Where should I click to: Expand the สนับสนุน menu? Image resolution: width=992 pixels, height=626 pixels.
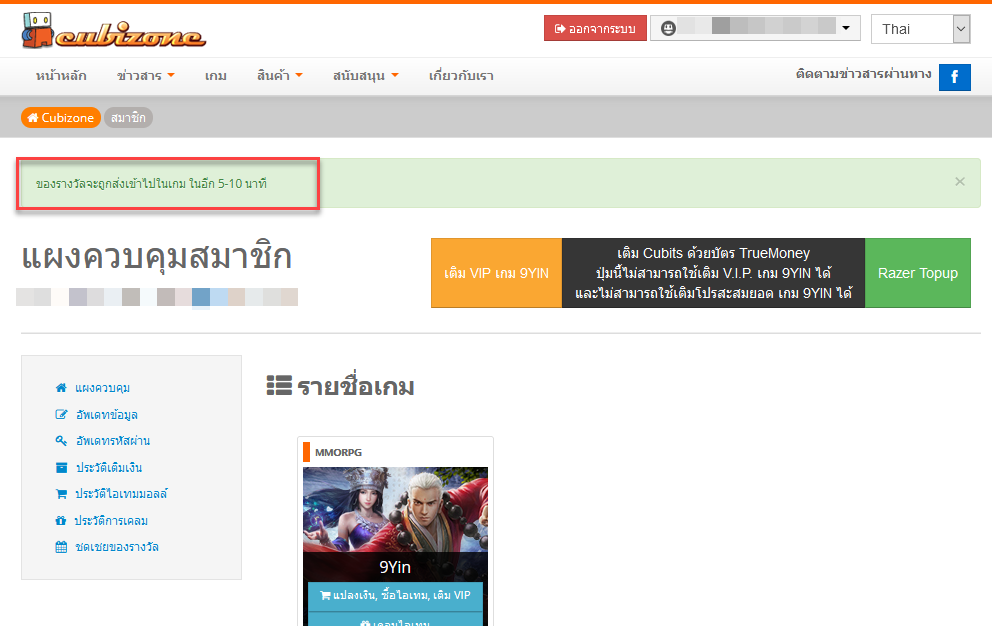point(366,76)
